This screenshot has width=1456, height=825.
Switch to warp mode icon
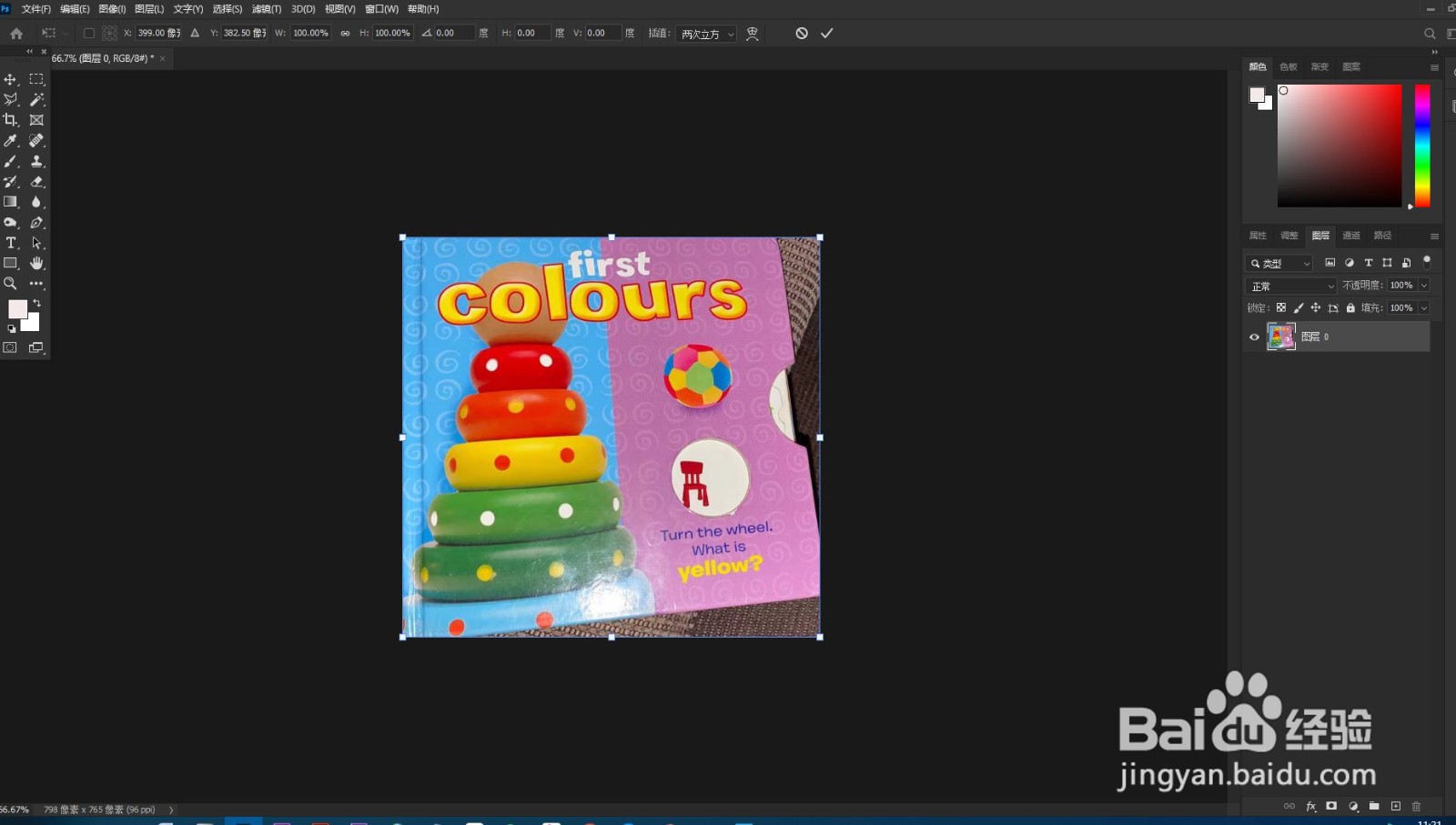(x=753, y=33)
